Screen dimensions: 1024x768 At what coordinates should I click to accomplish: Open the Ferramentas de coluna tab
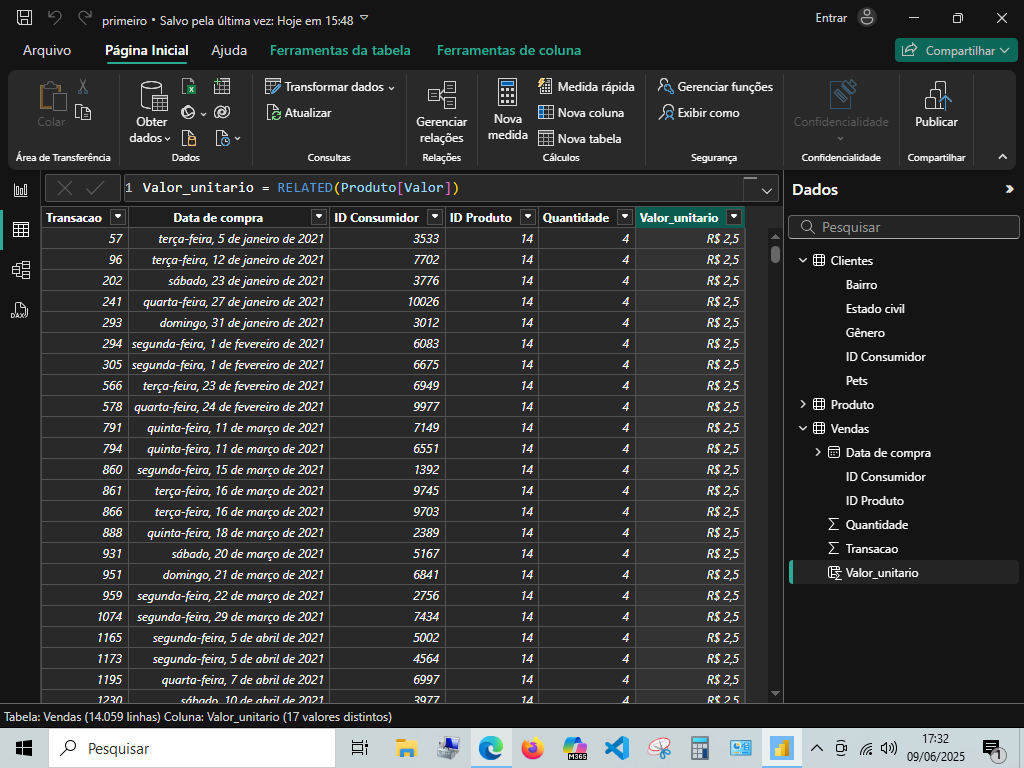(509, 50)
